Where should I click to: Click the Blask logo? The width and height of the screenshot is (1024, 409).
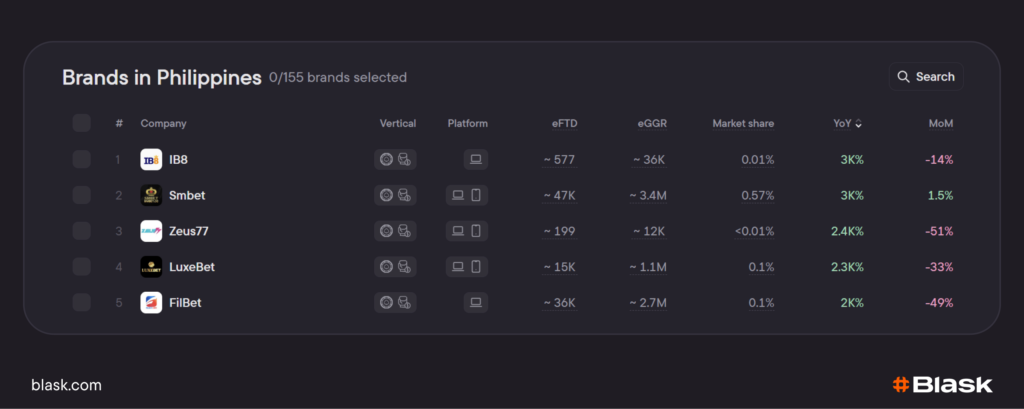coord(942,385)
